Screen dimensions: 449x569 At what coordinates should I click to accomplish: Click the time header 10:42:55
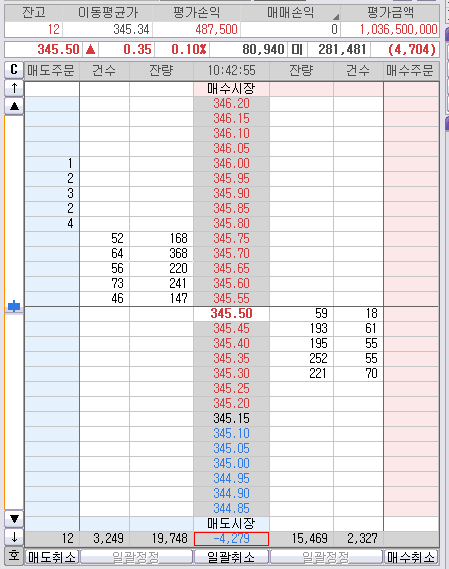click(x=231, y=70)
